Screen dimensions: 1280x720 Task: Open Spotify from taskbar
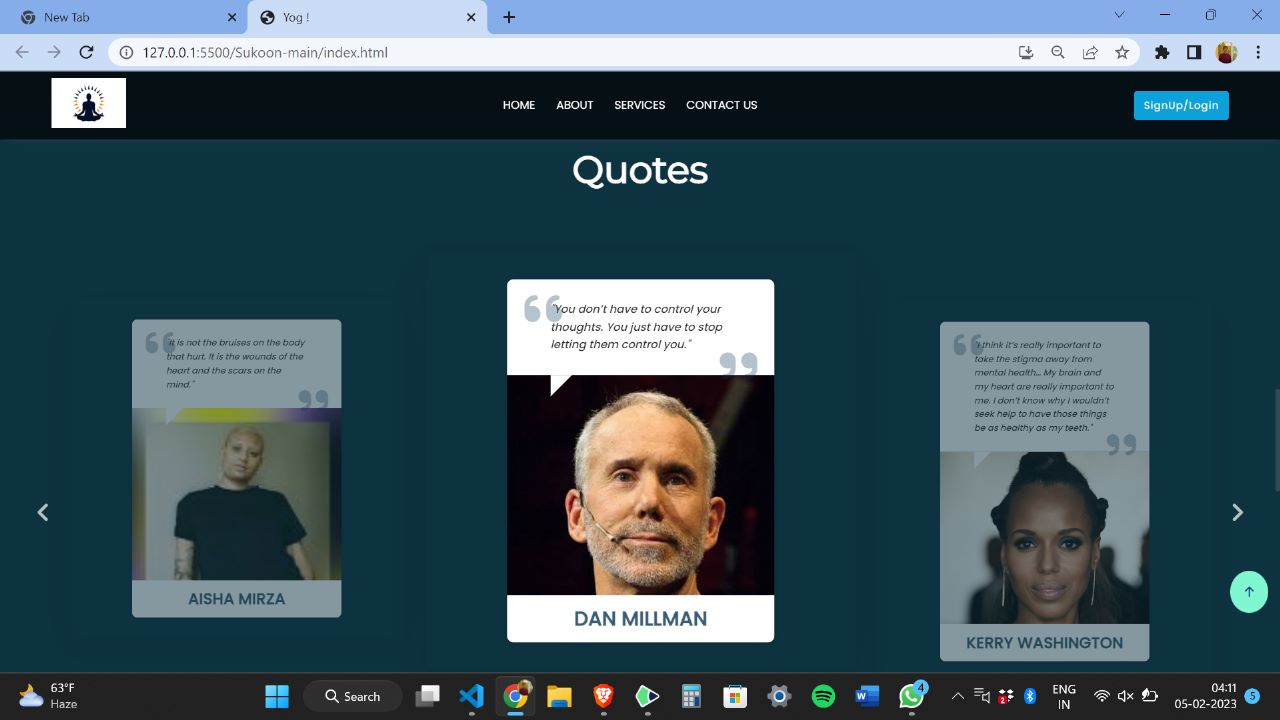[823, 696]
